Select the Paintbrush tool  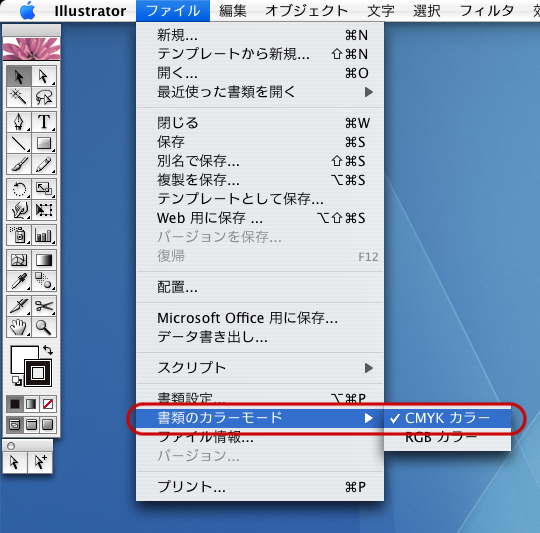19,164
